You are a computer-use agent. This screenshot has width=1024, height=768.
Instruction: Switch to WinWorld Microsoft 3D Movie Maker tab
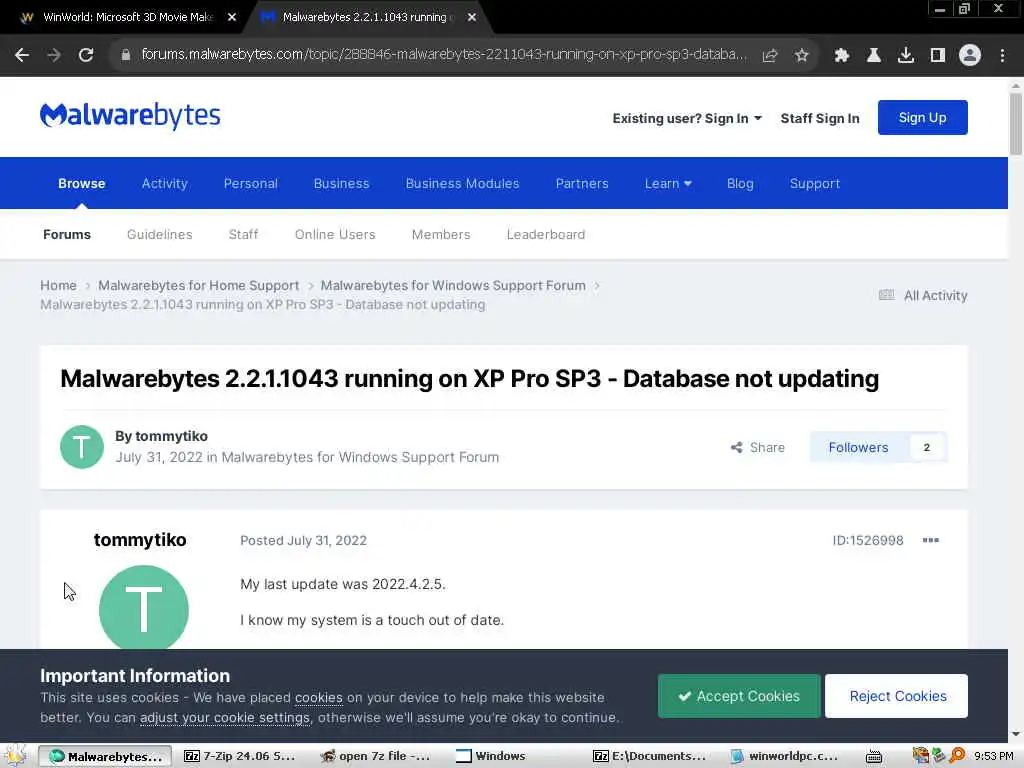(127, 18)
